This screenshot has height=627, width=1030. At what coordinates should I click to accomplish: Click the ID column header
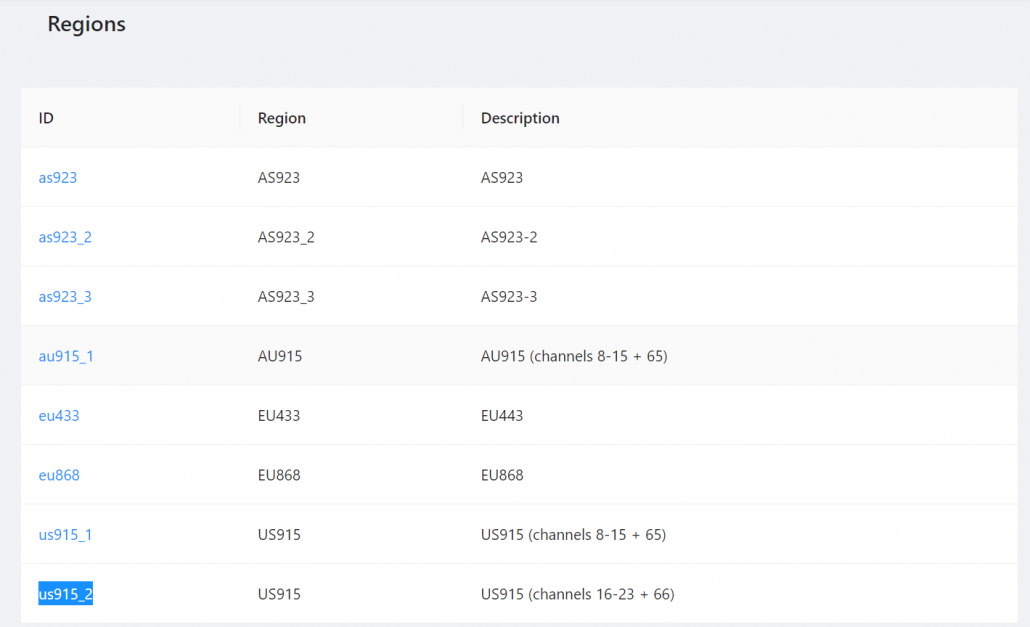pos(46,117)
